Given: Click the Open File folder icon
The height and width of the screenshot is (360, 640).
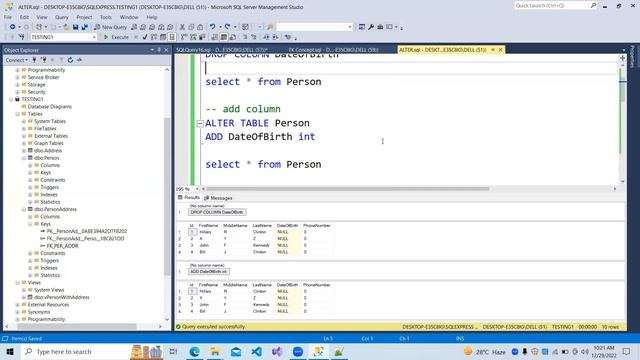Looking at the screenshot, I should 66,27.
